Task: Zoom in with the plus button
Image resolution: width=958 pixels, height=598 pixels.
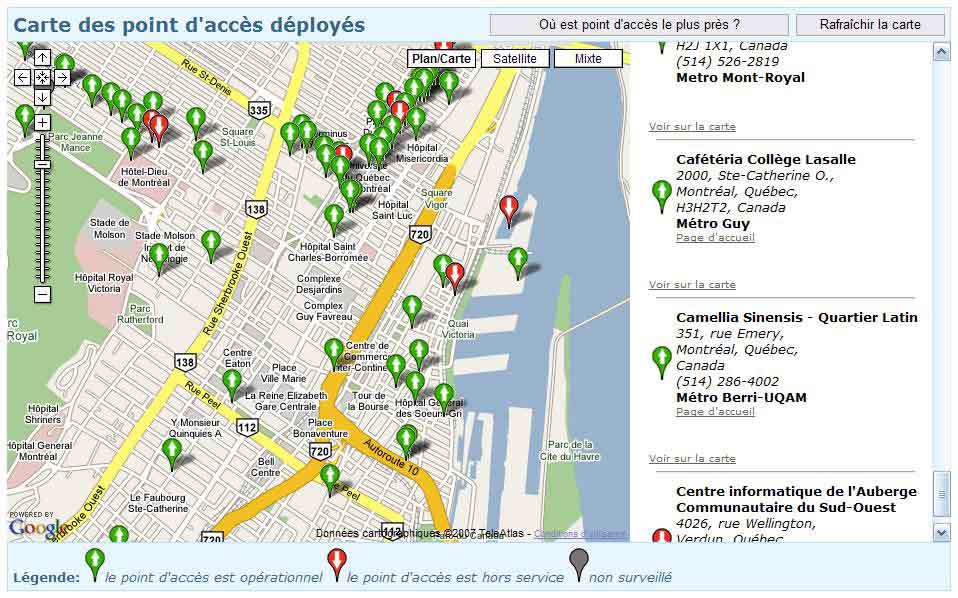Action: [42, 123]
